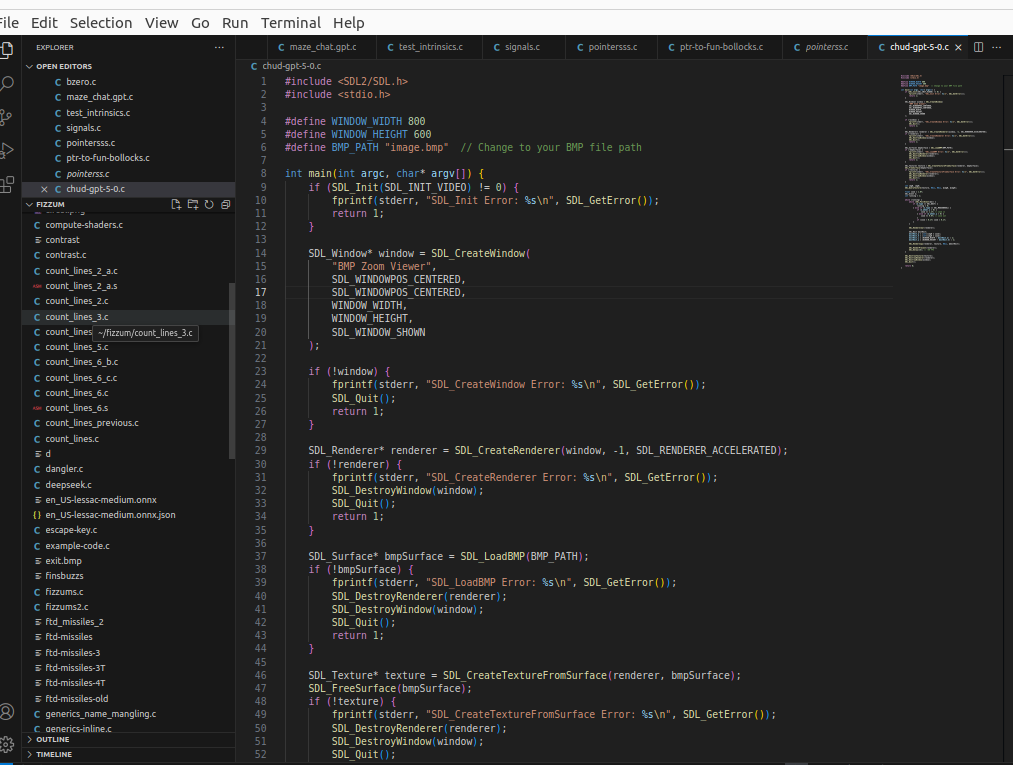The height and width of the screenshot is (765, 1013).
Task: Close the chud-gpt-5-0.c tab
Action: (959, 47)
